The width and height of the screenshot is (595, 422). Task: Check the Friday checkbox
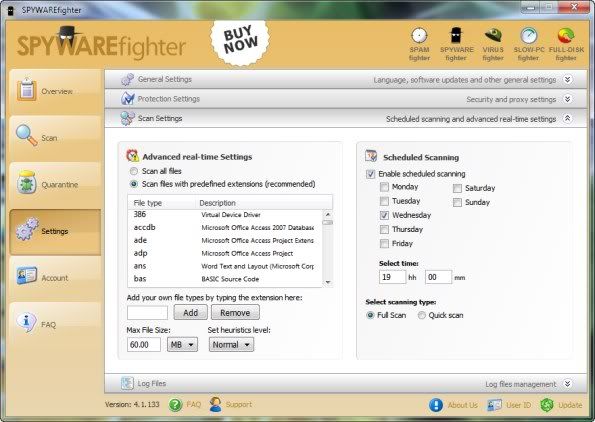point(384,244)
